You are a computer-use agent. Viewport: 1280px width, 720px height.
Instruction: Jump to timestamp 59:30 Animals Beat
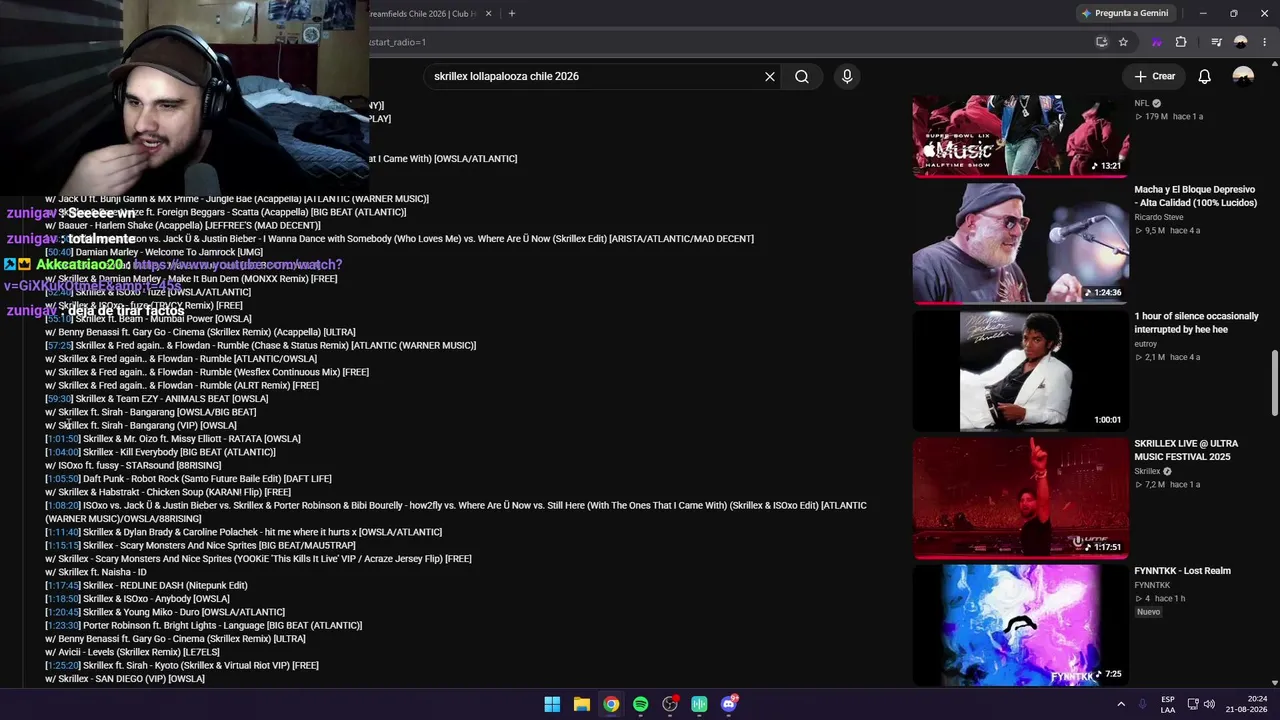point(59,399)
